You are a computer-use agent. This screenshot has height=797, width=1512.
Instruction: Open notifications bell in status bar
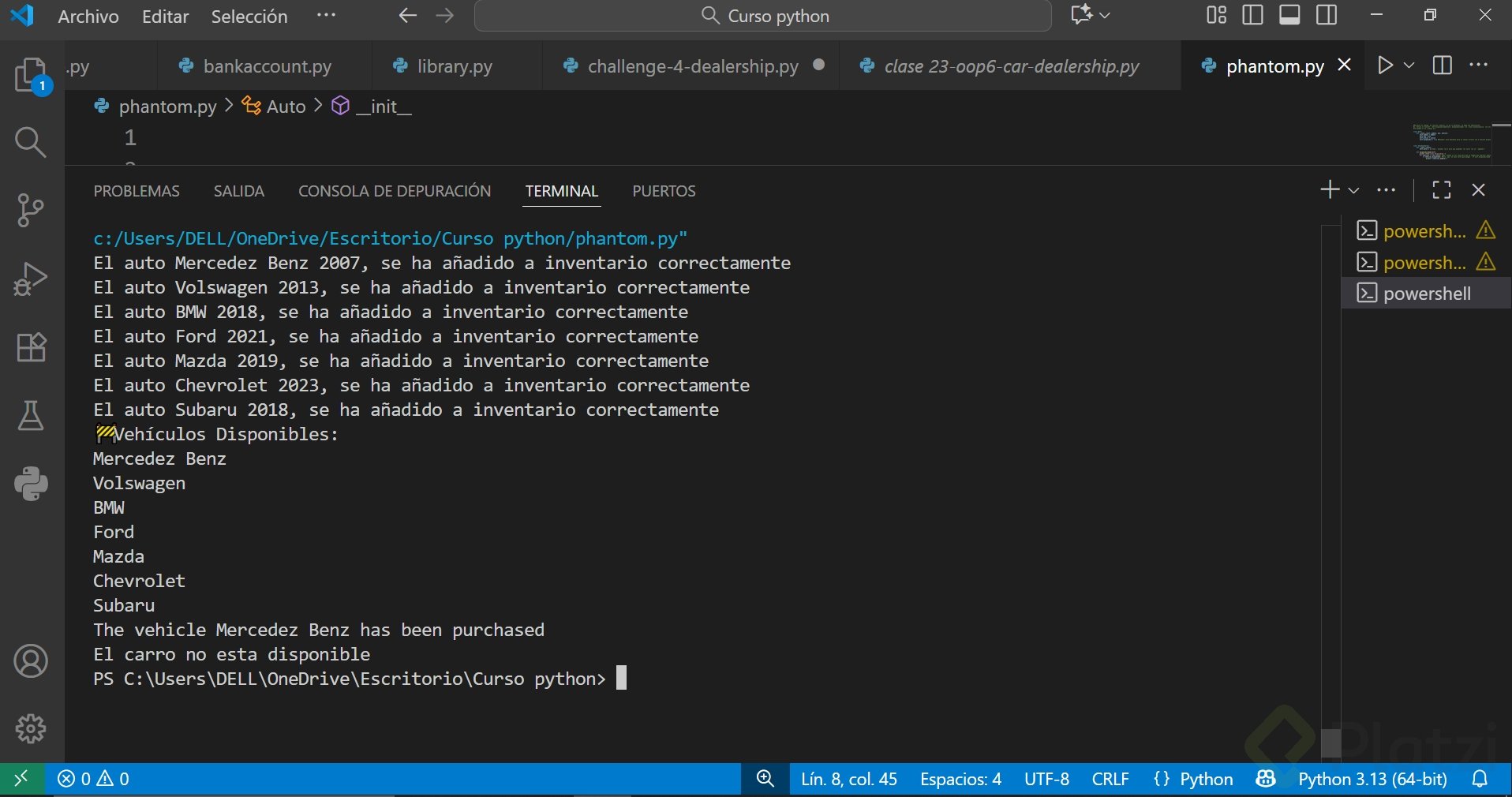1480,780
